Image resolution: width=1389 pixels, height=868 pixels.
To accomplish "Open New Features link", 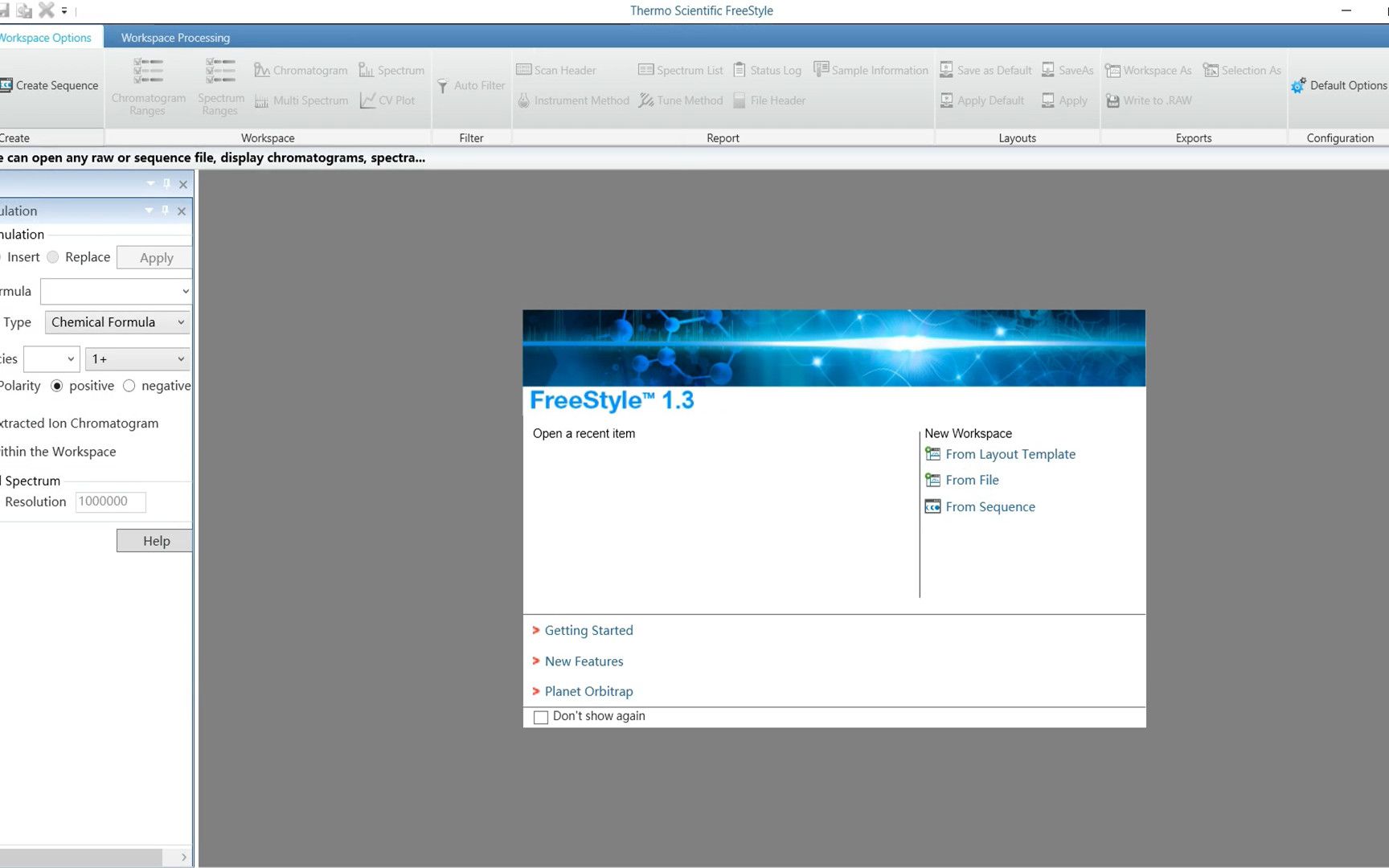I will [584, 661].
